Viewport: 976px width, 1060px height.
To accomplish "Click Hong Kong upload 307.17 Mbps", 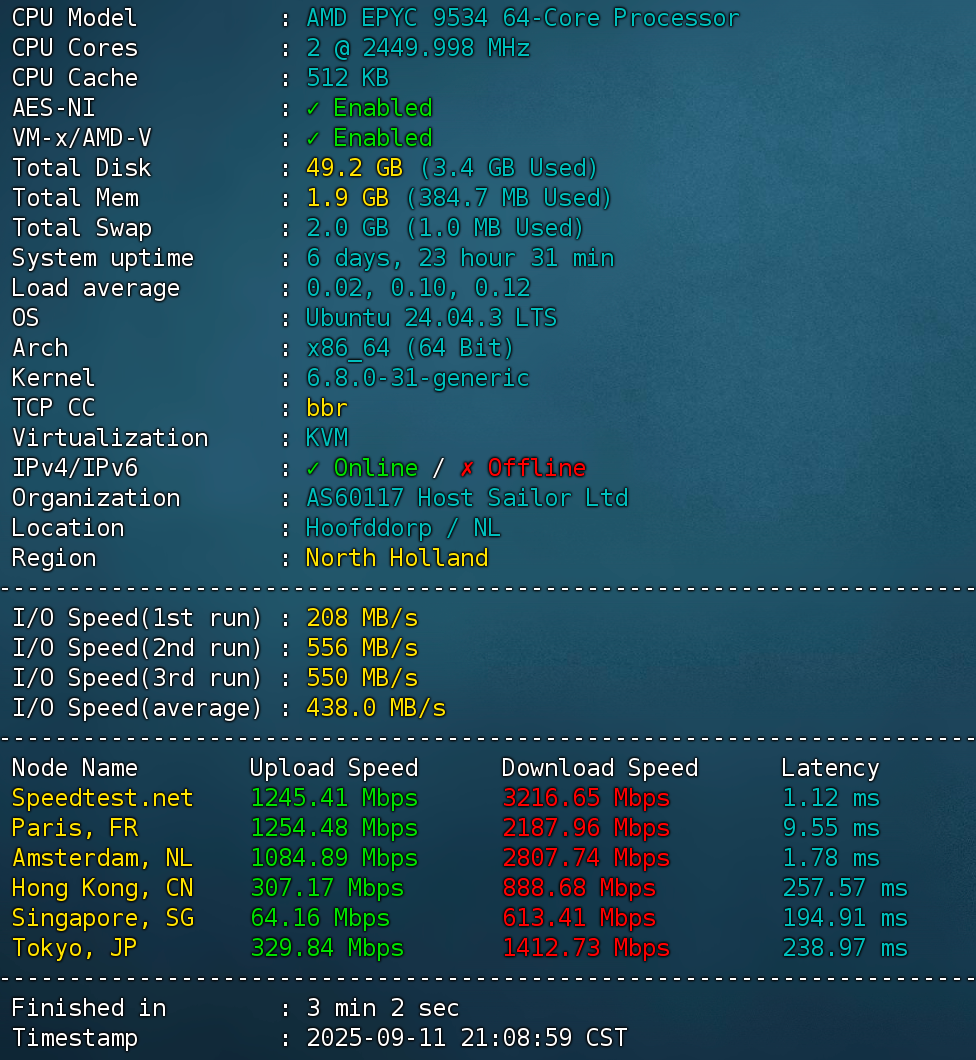I will pyautogui.click(x=326, y=888).
